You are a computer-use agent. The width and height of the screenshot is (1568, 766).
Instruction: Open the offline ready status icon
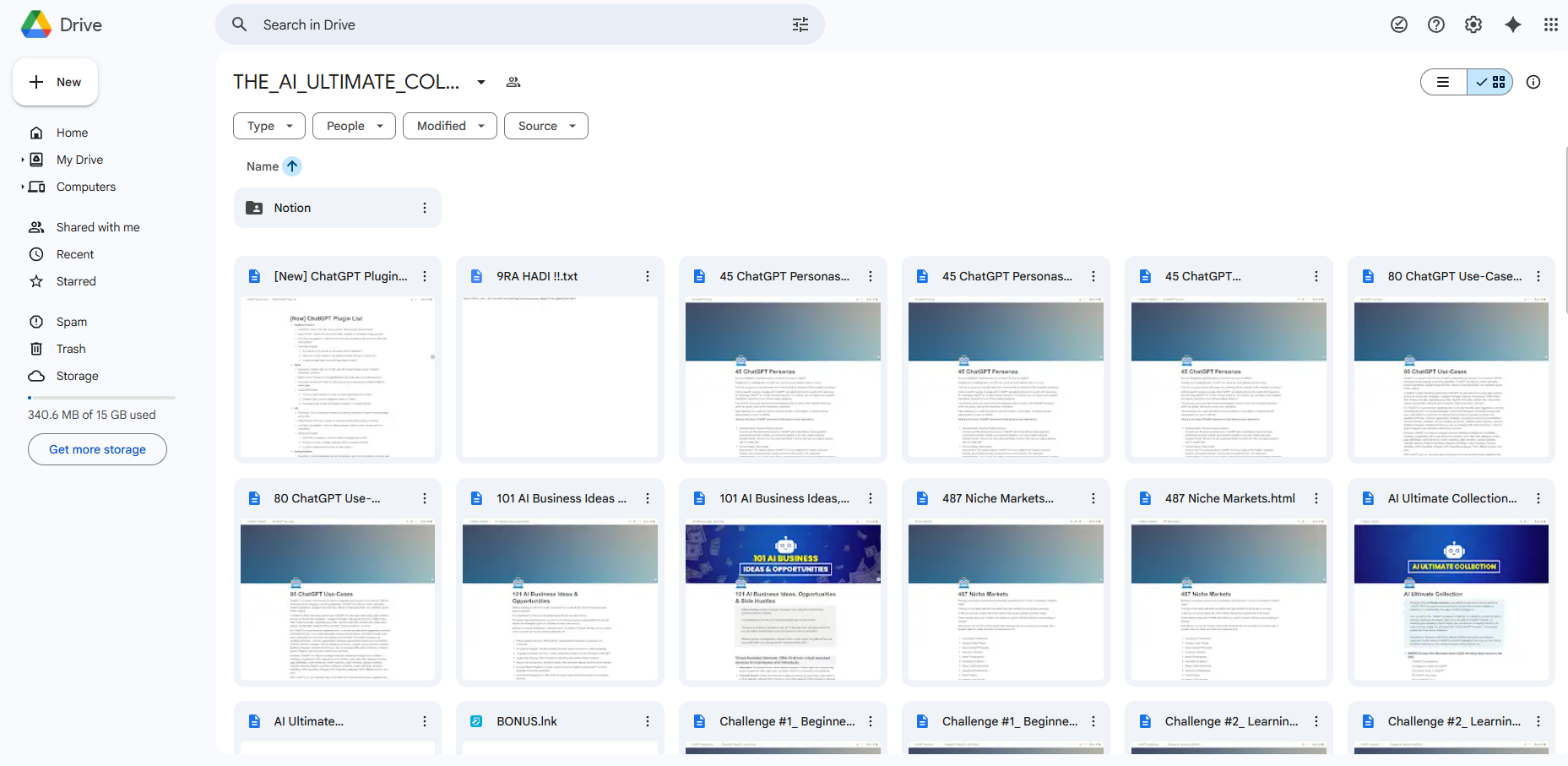1399,24
